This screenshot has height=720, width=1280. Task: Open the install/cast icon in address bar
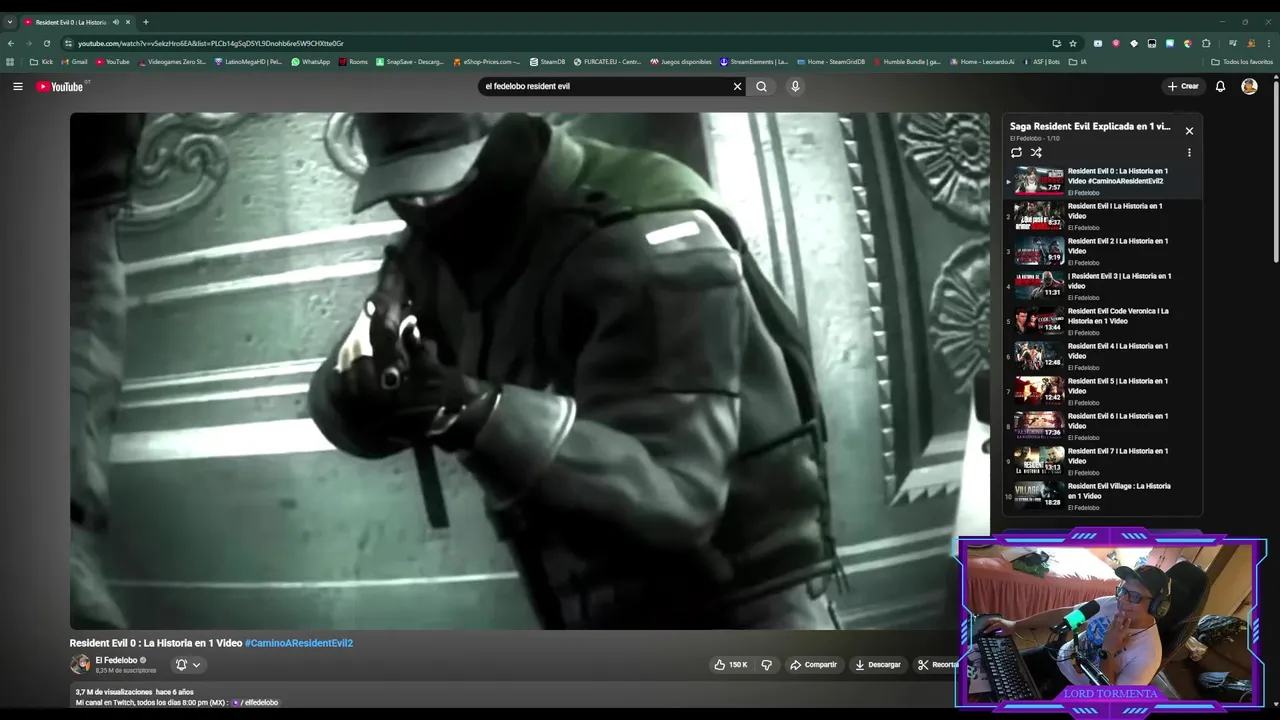tap(1056, 43)
